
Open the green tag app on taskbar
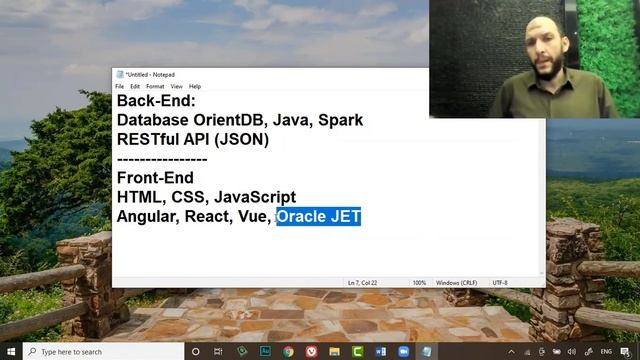click(x=242, y=351)
